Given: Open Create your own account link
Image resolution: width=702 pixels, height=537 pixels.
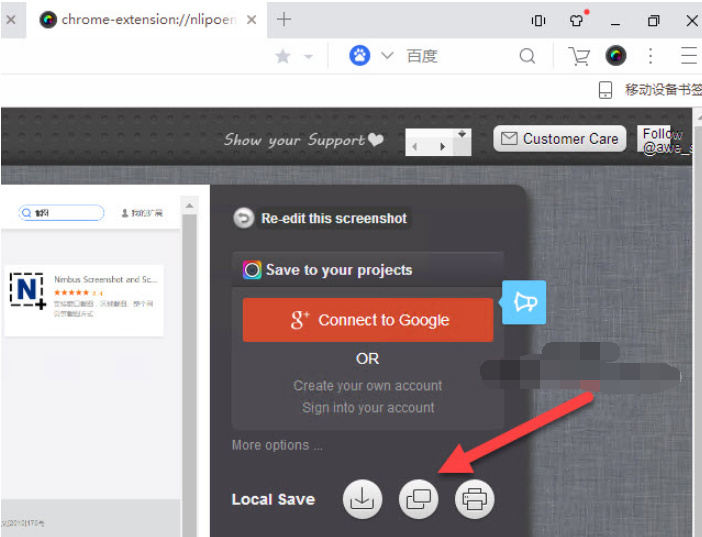Looking at the screenshot, I should [368, 386].
